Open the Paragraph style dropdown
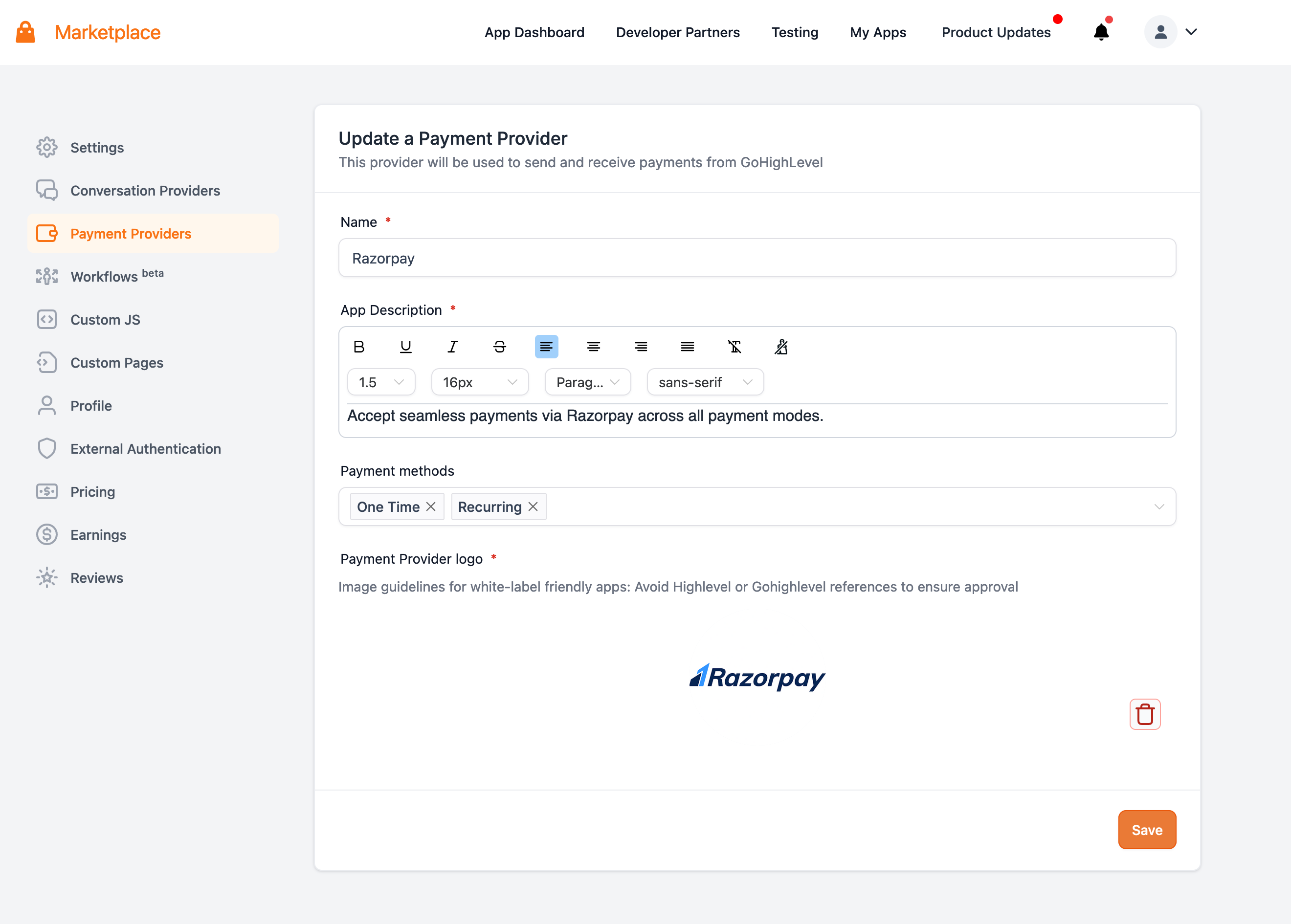 [x=588, y=382]
